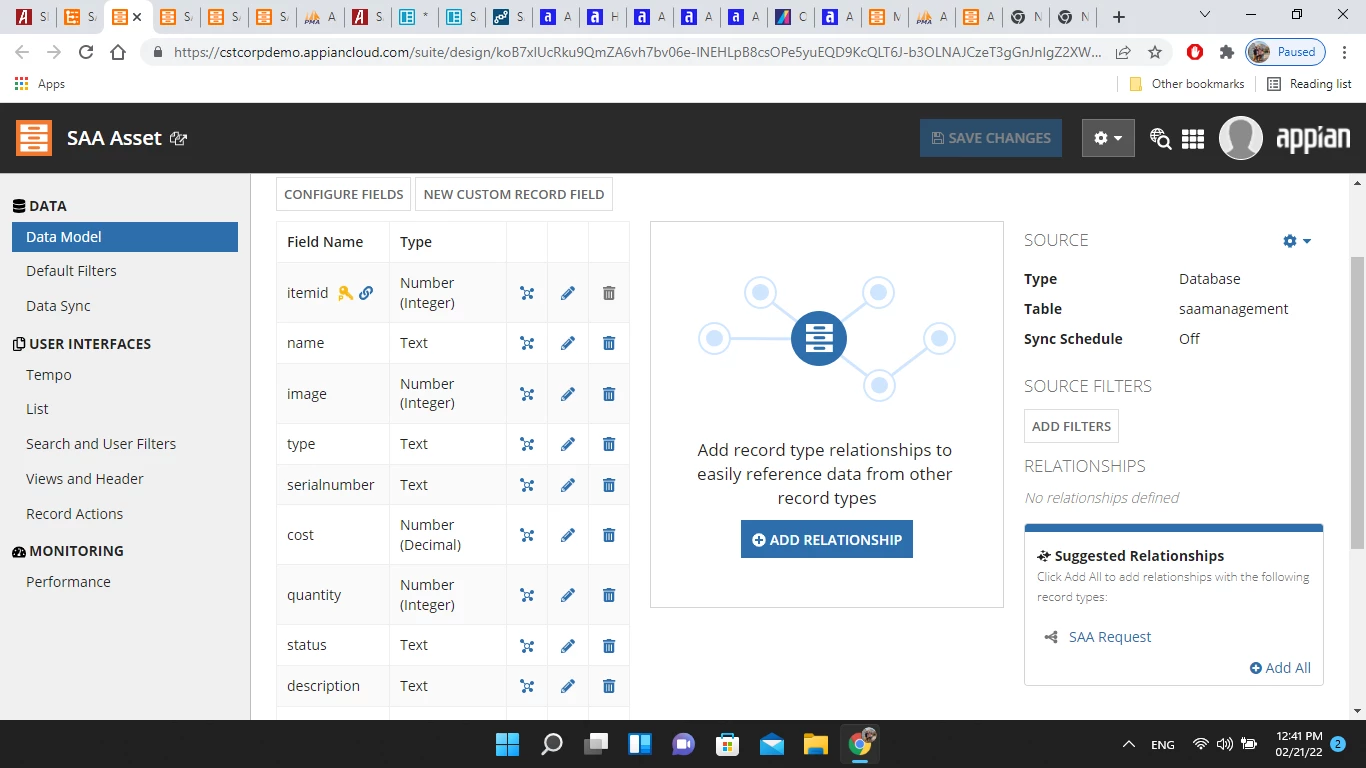Open the object search icon in header
Image resolution: width=1366 pixels, height=768 pixels.
point(1160,139)
